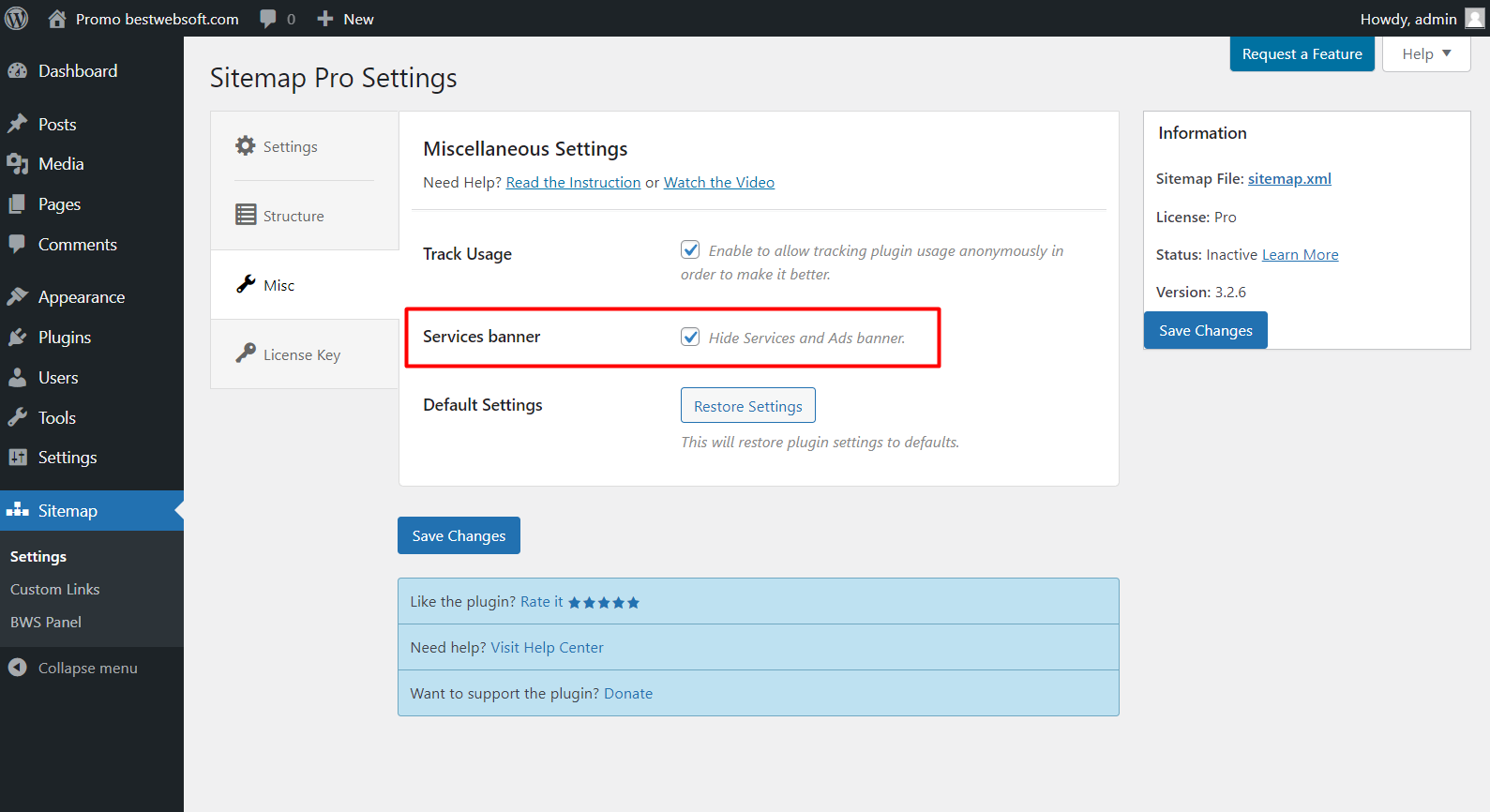Click the Comments speech bubble sidebar icon
This screenshot has height=812, width=1490.
[x=18, y=244]
